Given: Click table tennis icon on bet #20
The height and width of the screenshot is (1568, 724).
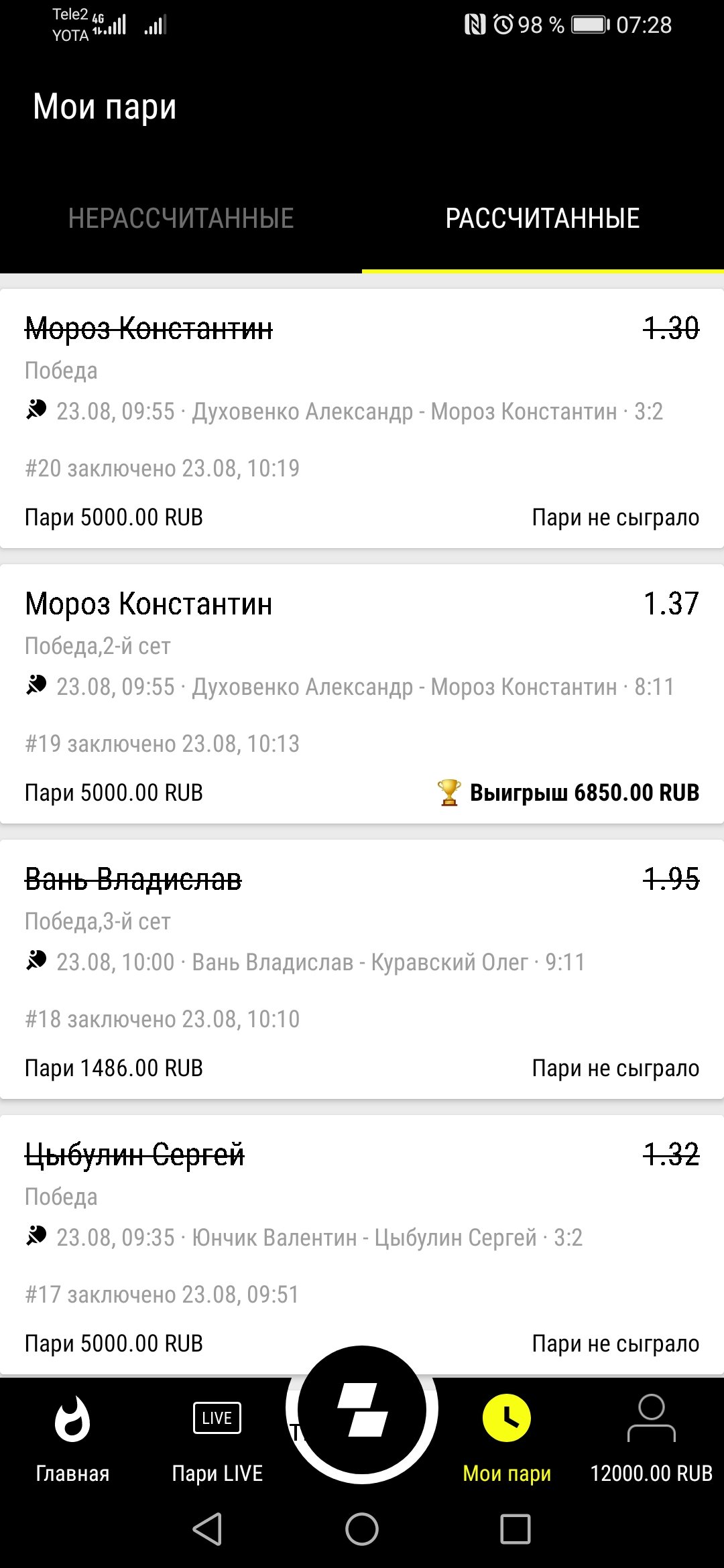Looking at the screenshot, I should 36,409.
